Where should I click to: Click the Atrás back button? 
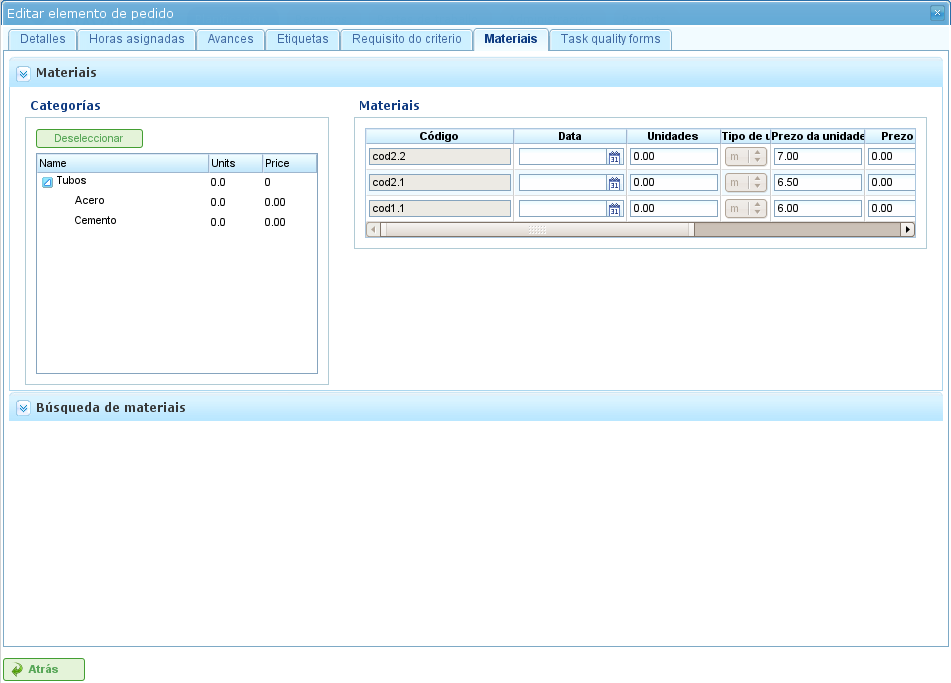click(44, 670)
